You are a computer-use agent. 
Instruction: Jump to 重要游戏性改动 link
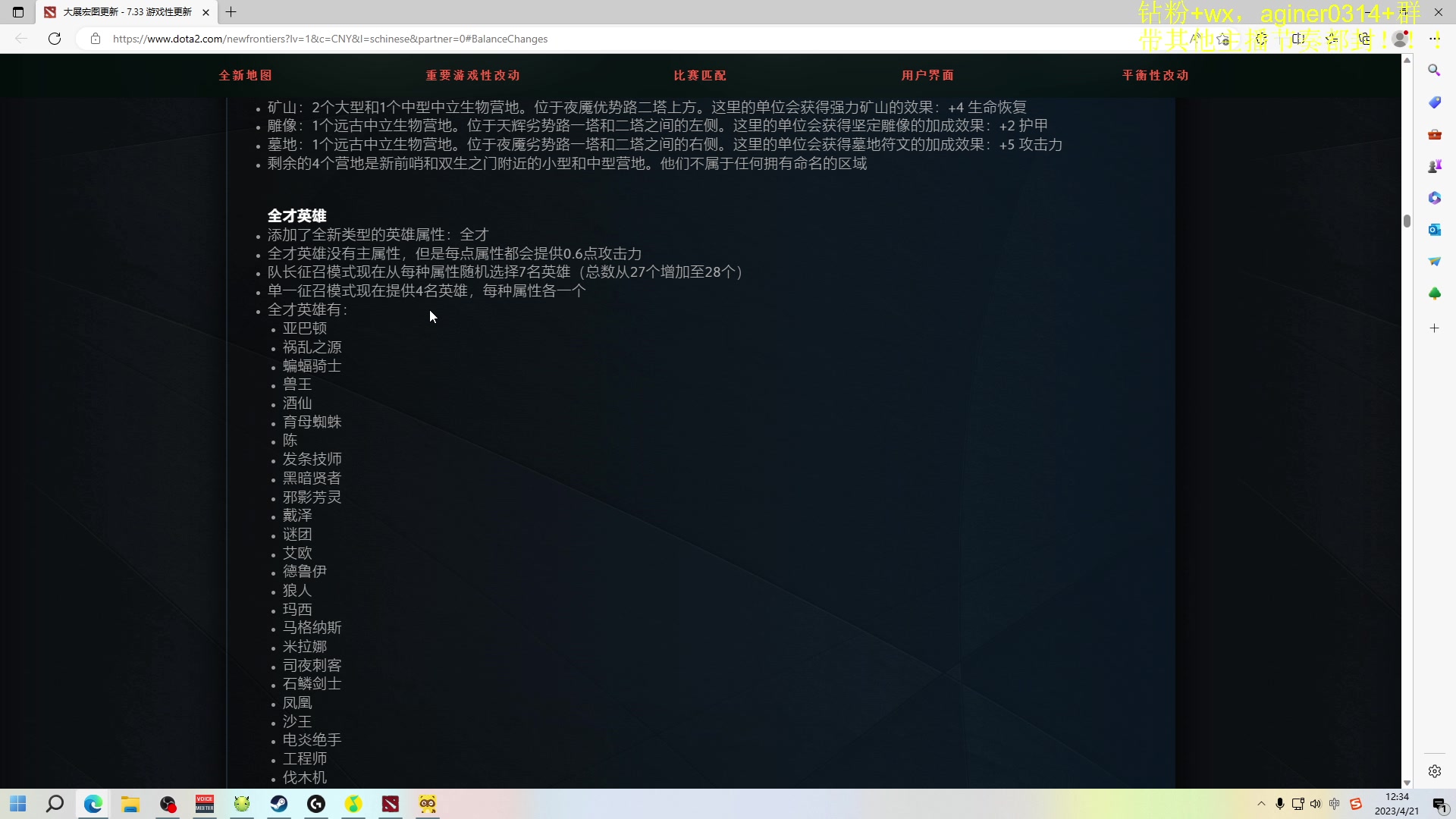472,75
